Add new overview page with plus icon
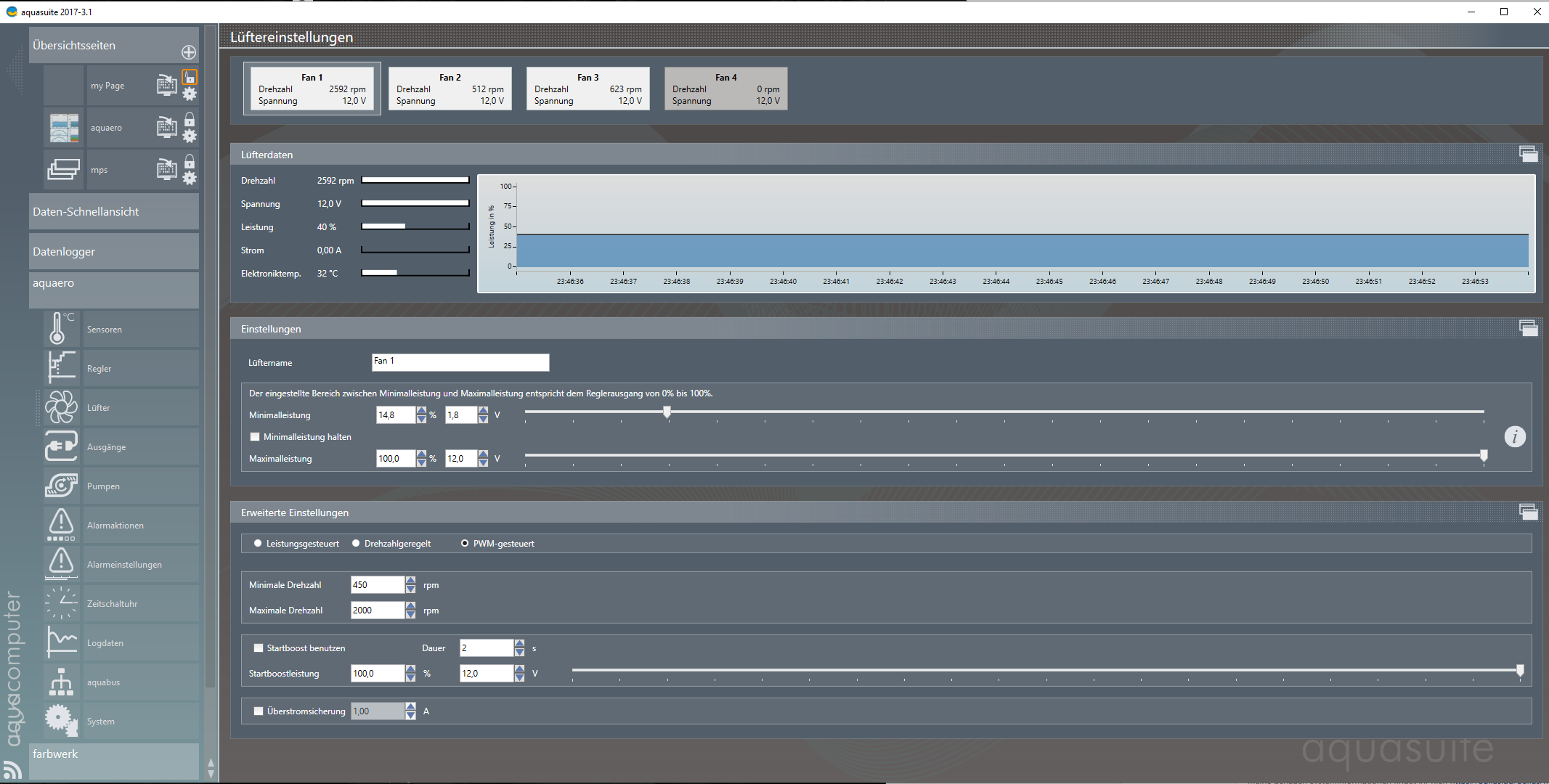The width and height of the screenshot is (1549, 784). (189, 52)
